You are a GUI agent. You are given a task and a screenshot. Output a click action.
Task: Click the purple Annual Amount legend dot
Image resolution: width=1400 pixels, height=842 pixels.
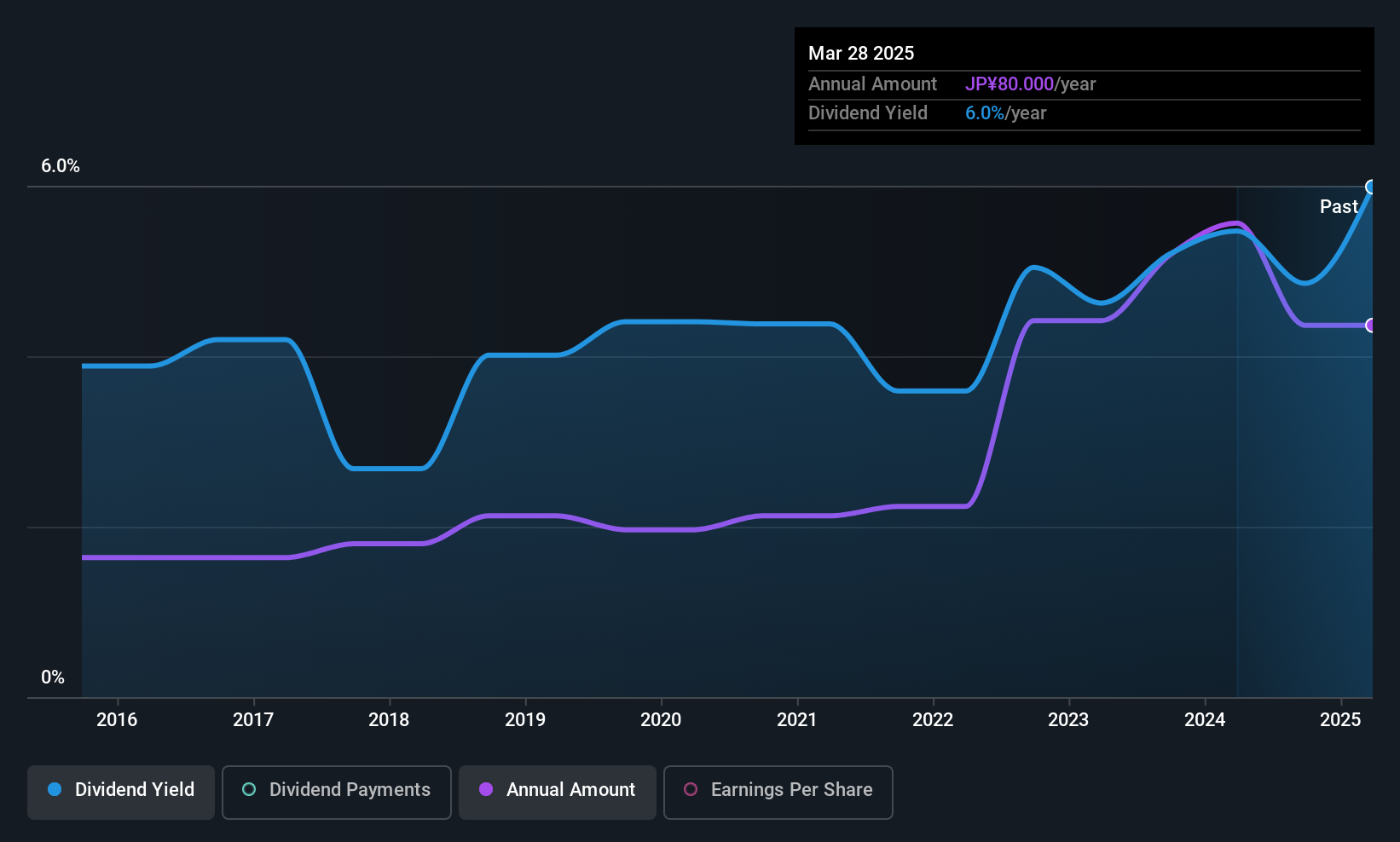coord(486,790)
